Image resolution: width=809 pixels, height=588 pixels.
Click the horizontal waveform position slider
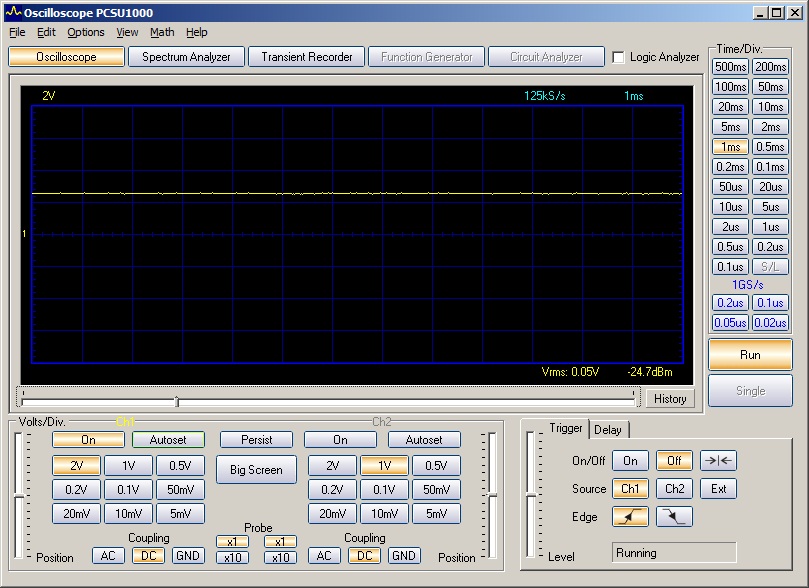click(177, 402)
